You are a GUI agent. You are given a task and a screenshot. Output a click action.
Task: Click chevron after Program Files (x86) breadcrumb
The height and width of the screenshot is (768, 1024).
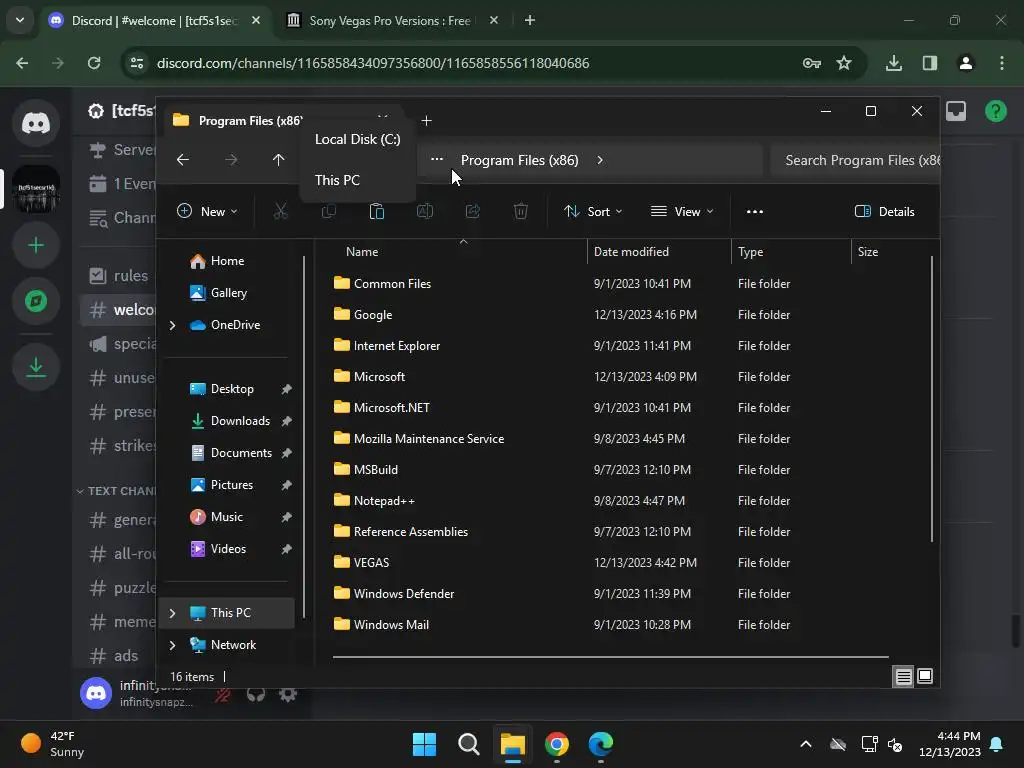click(600, 160)
